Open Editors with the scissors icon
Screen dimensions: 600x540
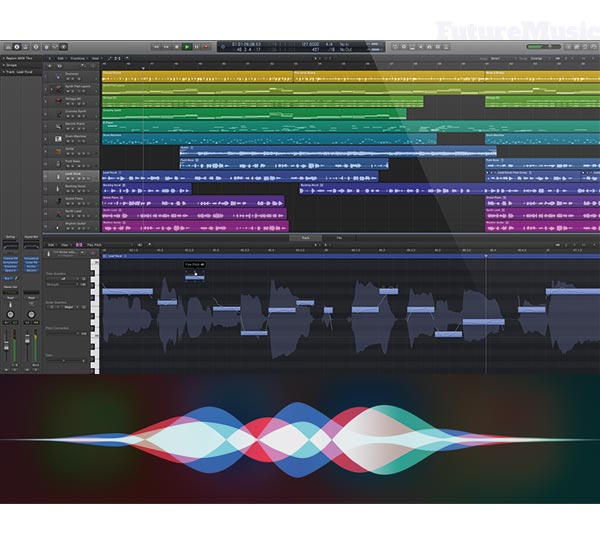(x=64, y=47)
